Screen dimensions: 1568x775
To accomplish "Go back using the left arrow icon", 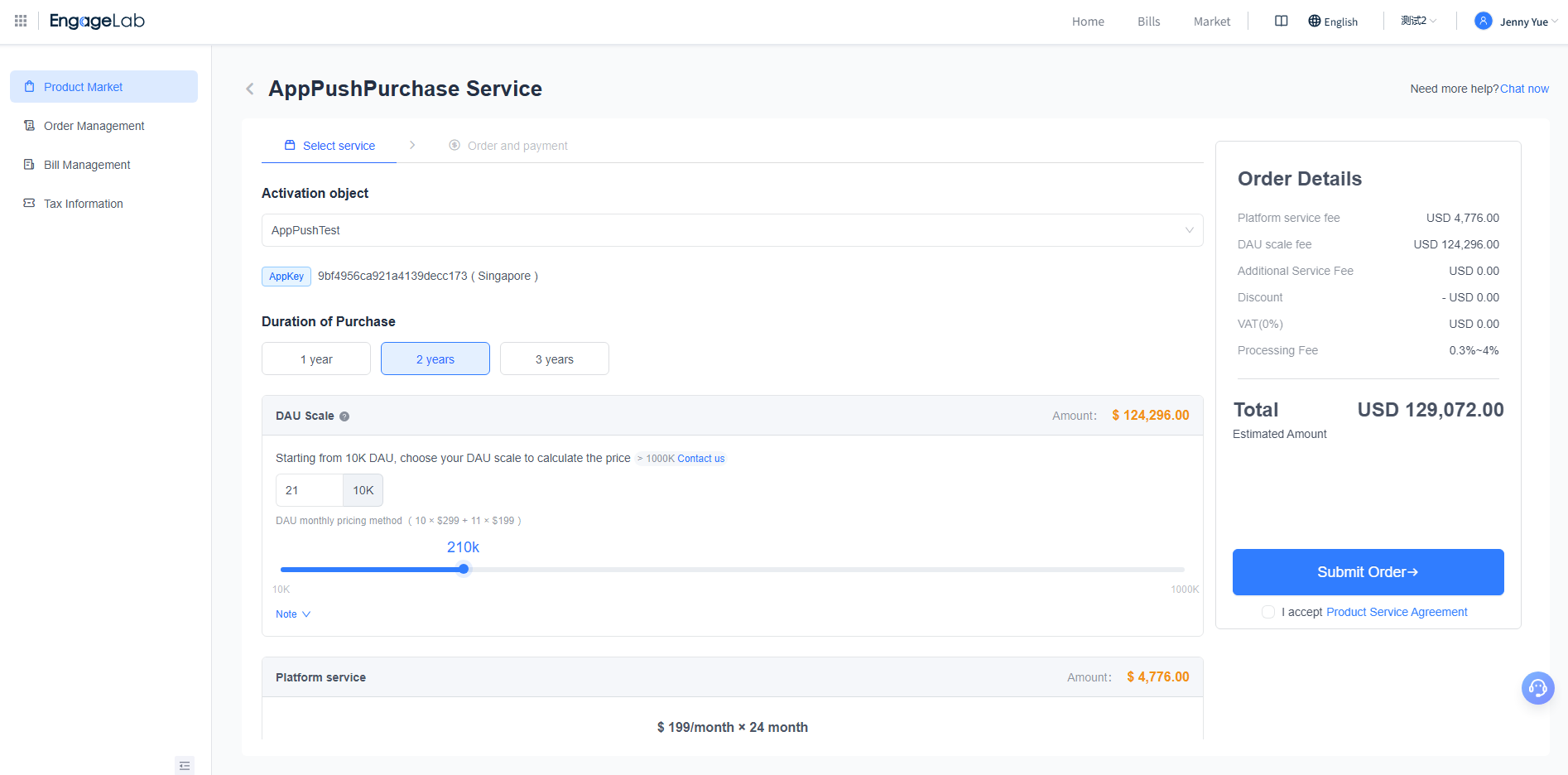I will [x=249, y=89].
